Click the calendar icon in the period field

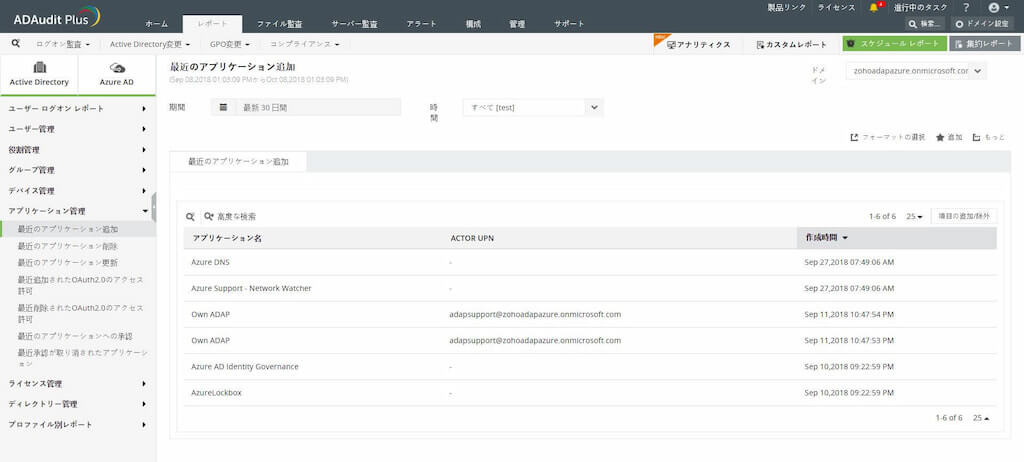click(x=223, y=107)
